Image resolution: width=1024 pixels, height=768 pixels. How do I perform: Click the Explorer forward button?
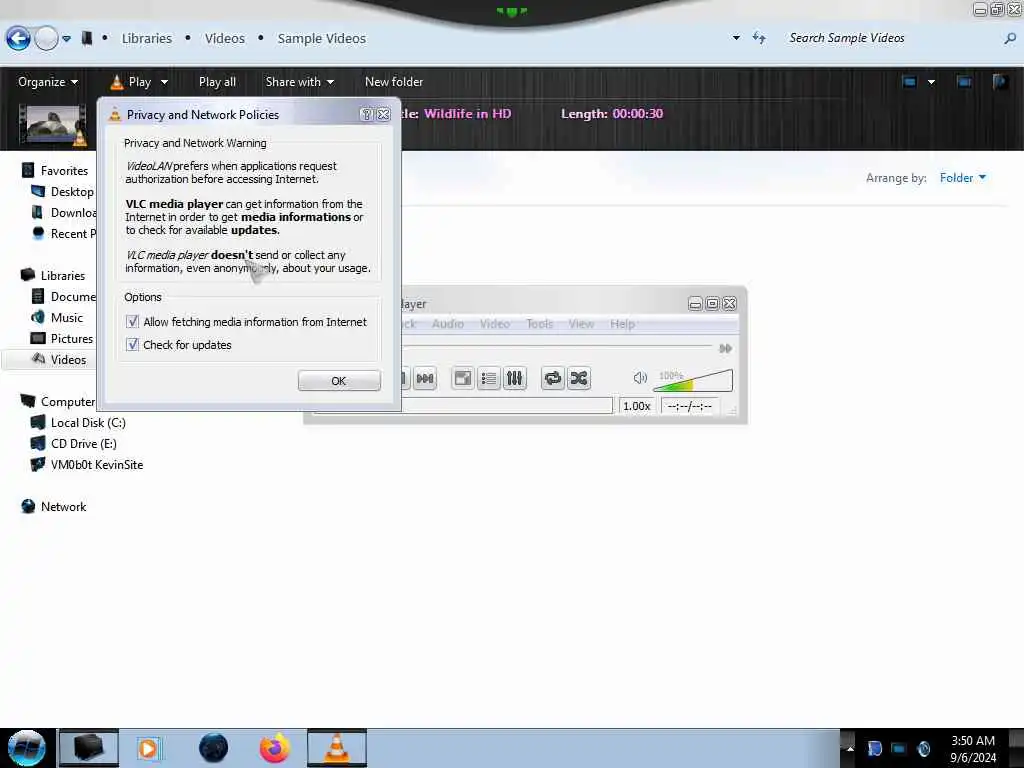[x=46, y=39]
